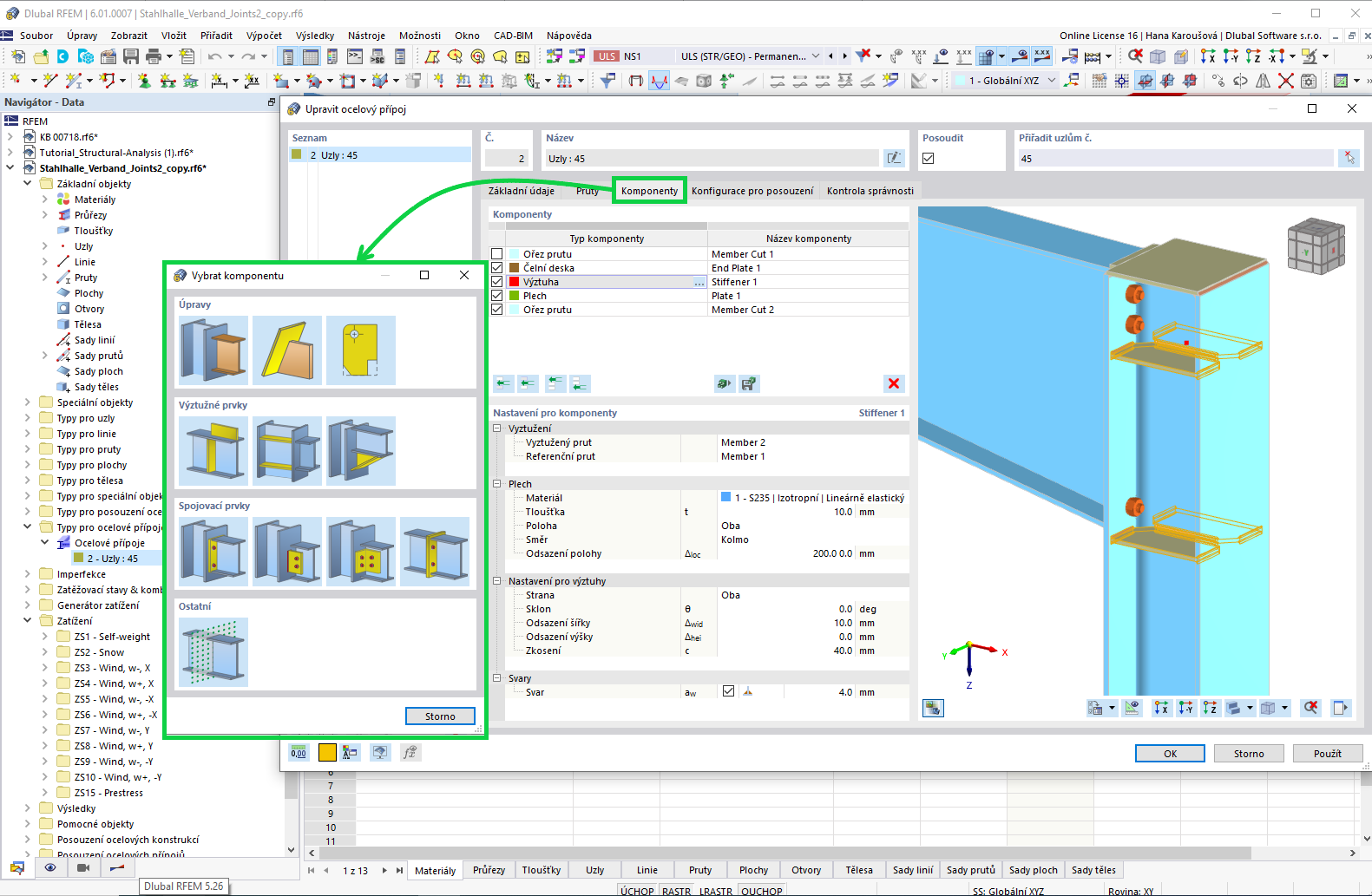Click the Undo arrow in main toolbar

tap(214, 56)
